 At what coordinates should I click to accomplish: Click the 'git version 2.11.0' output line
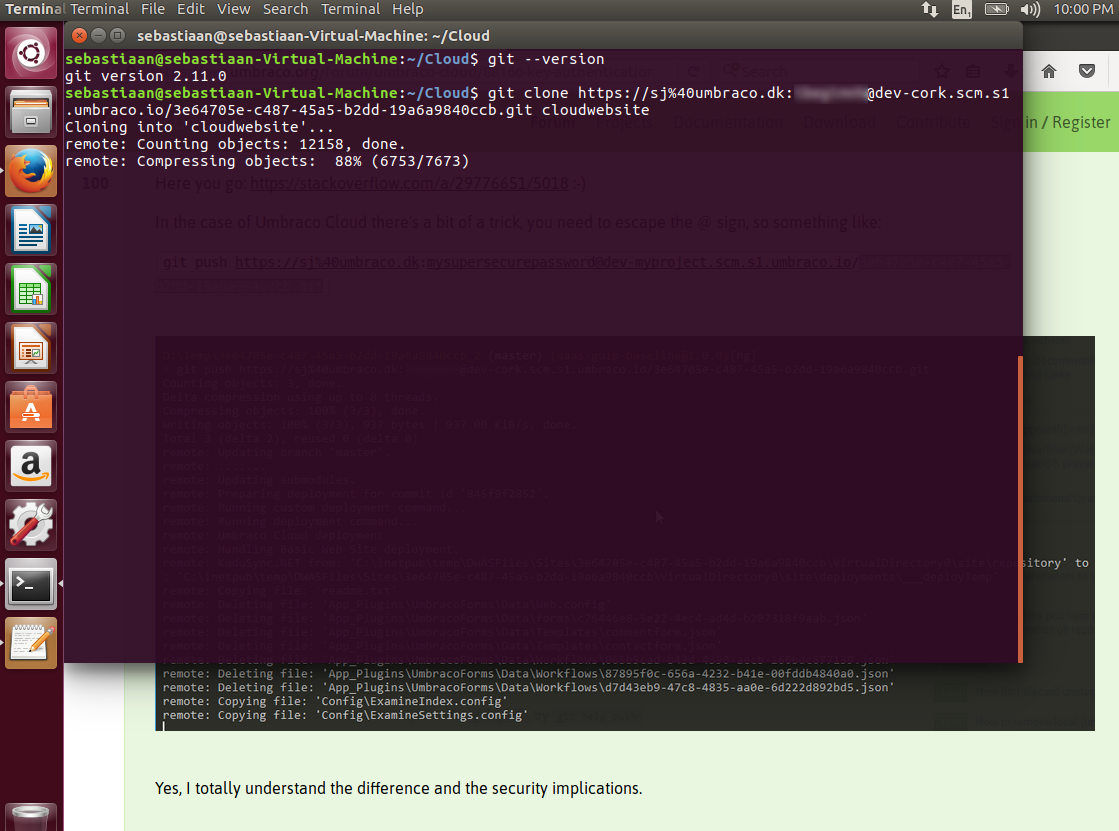pyautogui.click(x=146, y=76)
